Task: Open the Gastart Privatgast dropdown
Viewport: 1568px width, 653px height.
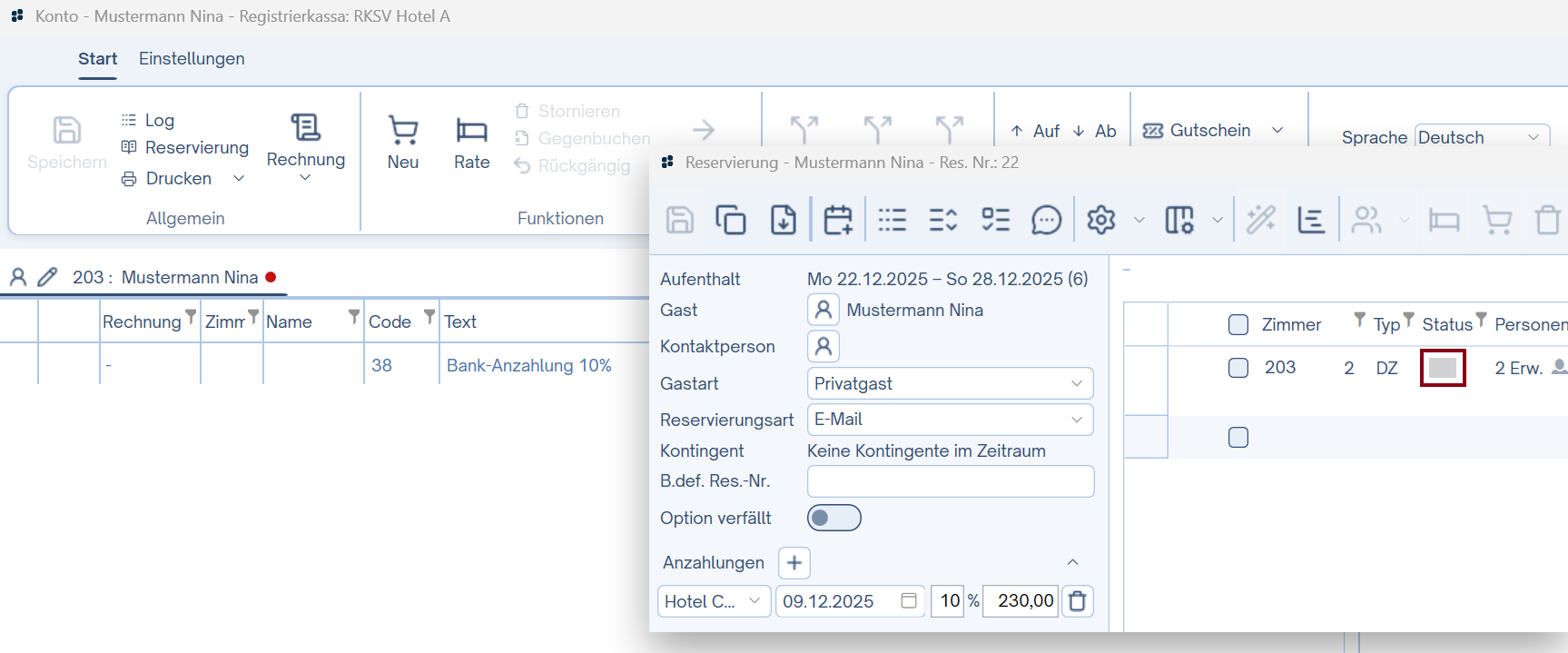Action: pyautogui.click(x=950, y=383)
